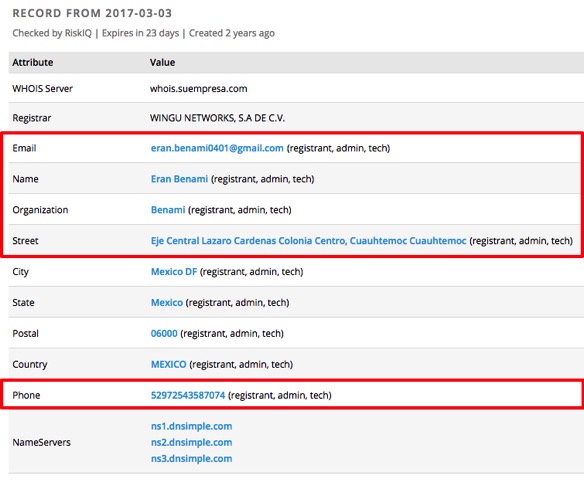This screenshot has width=584, height=486.
Task: Open the Eran Benami name link
Action: (x=179, y=179)
